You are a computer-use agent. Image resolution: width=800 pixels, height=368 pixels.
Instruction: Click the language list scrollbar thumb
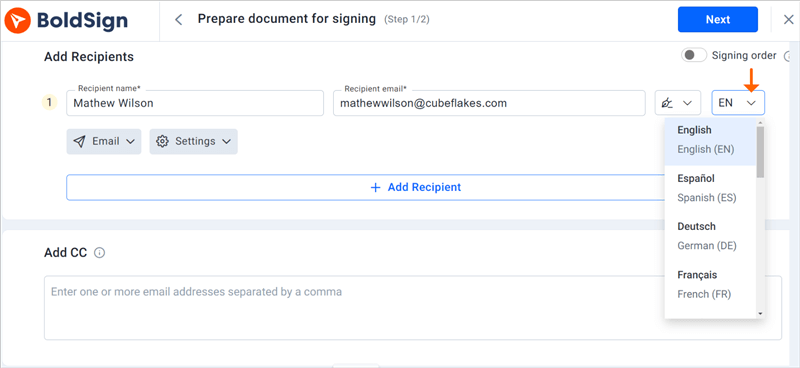760,152
